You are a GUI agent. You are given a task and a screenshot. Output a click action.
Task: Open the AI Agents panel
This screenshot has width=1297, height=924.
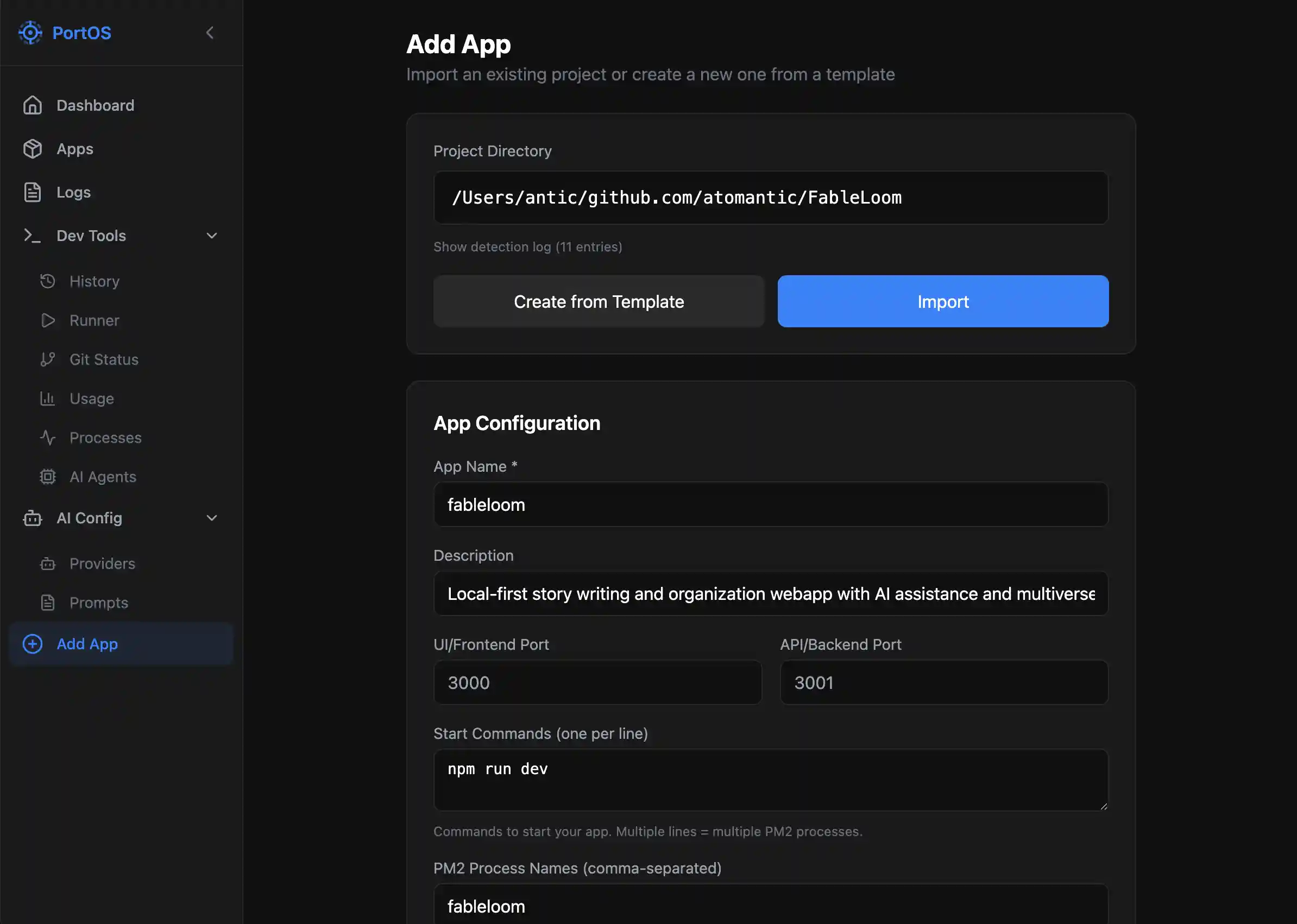(103, 477)
